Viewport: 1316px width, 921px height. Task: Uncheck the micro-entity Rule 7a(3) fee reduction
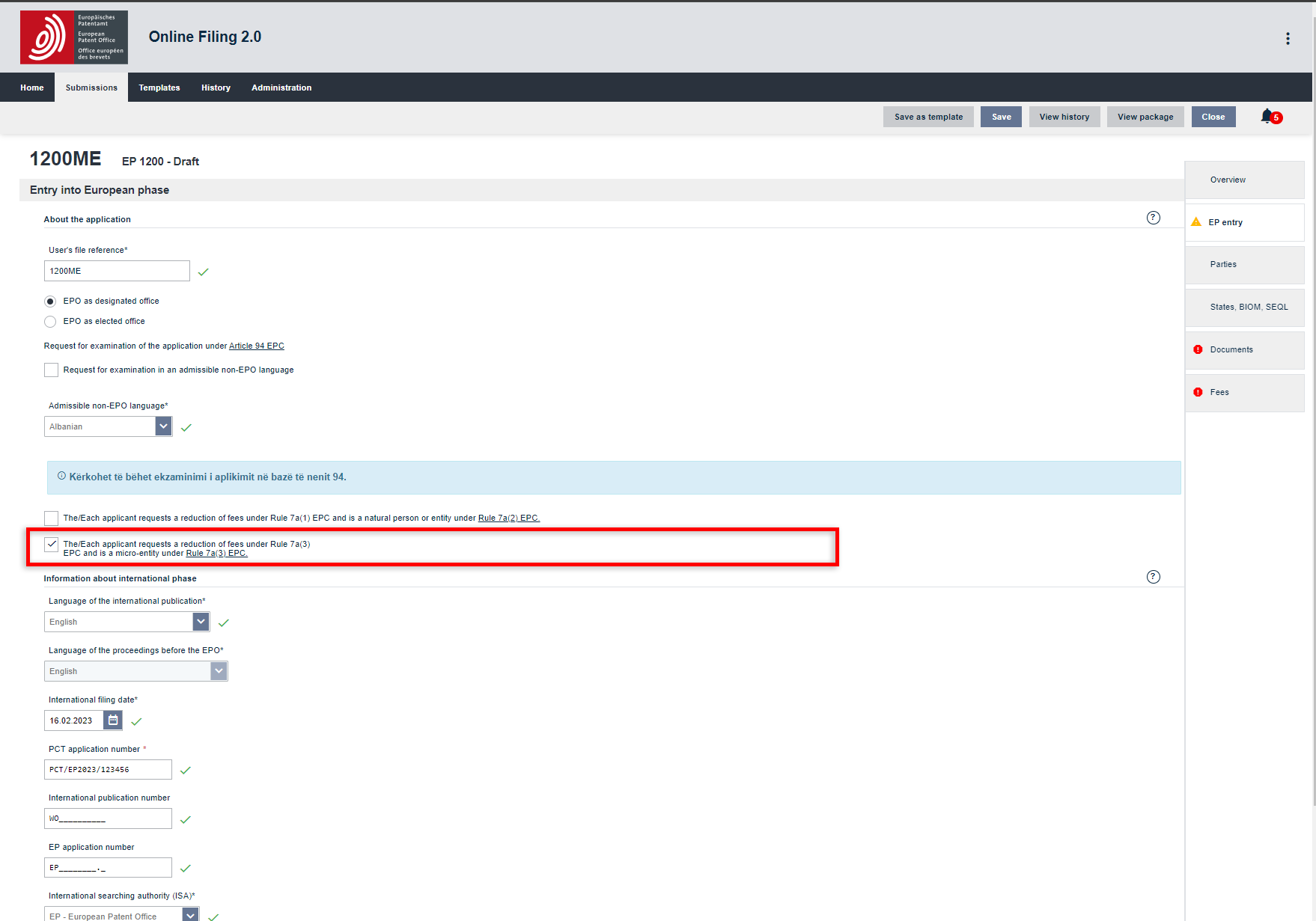(51, 545)
